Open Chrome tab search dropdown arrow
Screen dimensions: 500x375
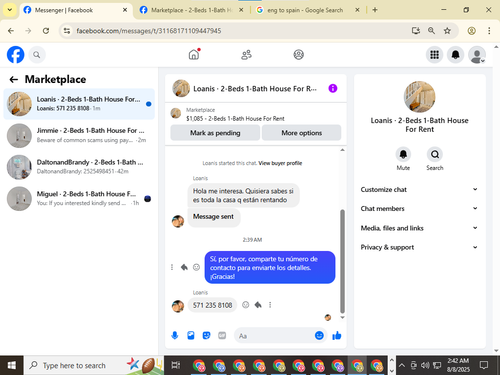point(10,10)
